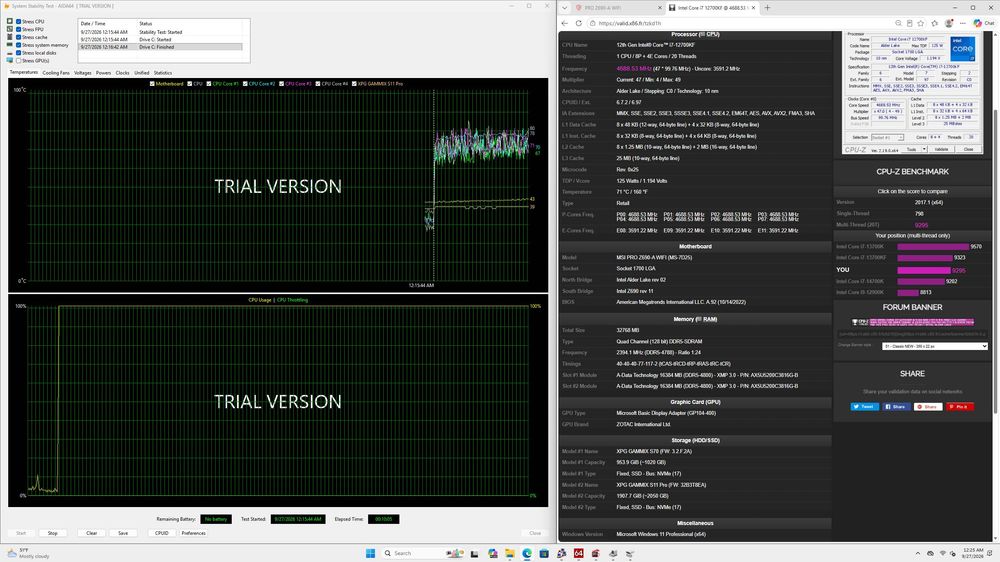1000x562 pixels.
Task: Uncheck CPU Core #1 in graph legend
Action: pos(209,84)
